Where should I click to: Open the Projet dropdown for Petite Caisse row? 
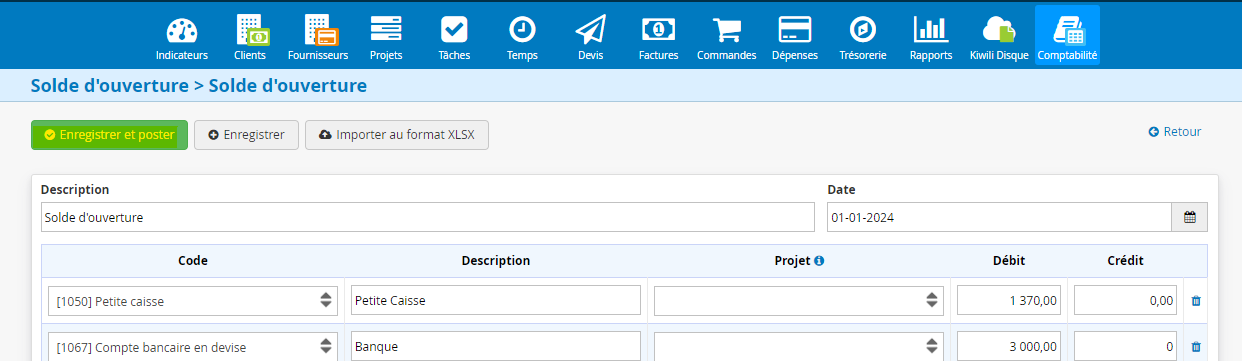798,300
